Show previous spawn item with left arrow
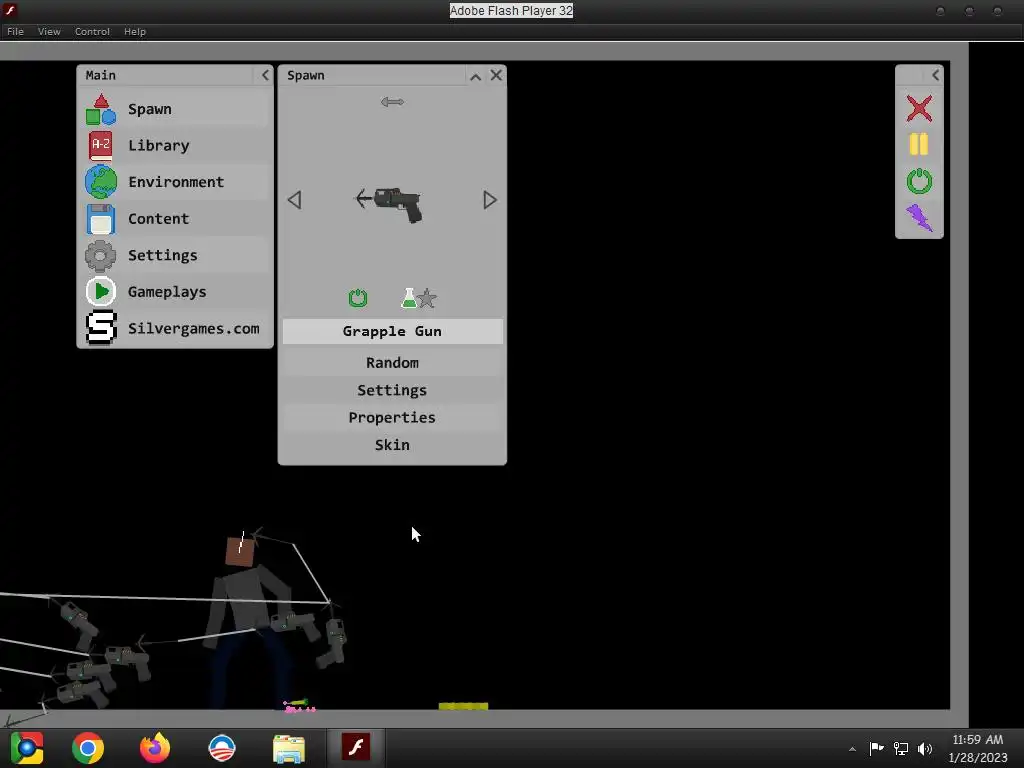 (295, 200)
